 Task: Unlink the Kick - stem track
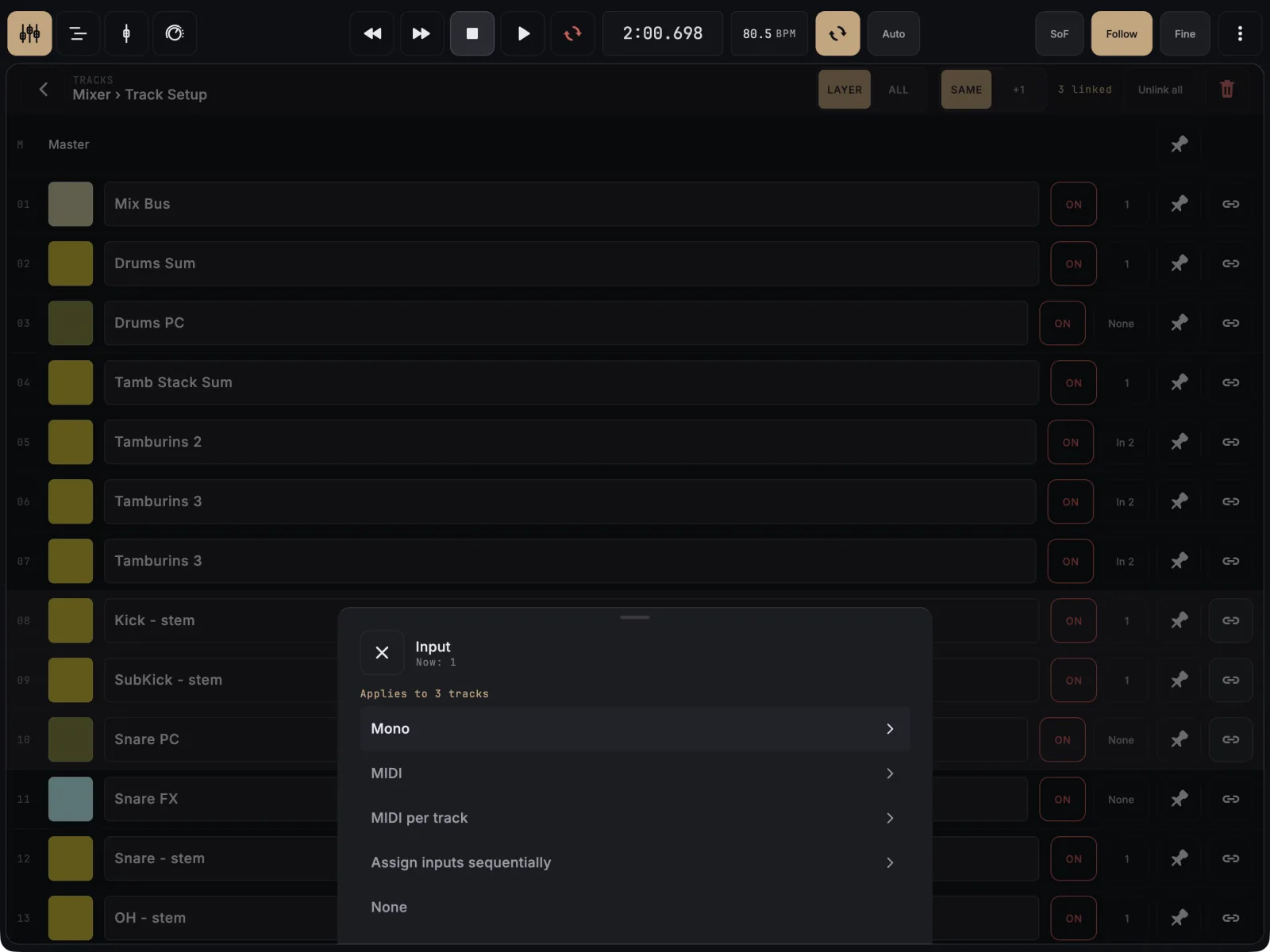pyautogui.click(x=1230, y=620)
